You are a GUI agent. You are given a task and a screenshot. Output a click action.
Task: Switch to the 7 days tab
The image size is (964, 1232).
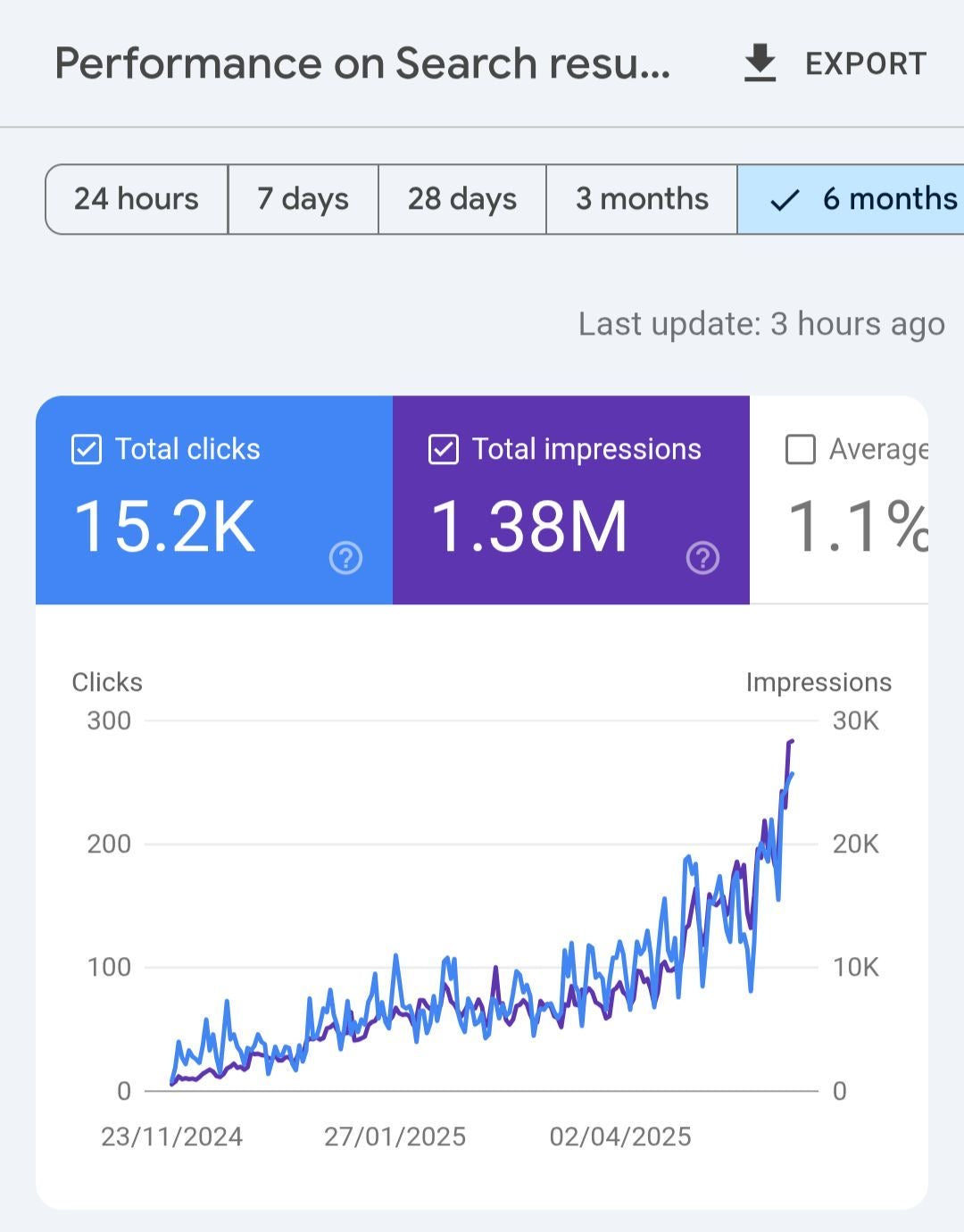pos(303,199)
